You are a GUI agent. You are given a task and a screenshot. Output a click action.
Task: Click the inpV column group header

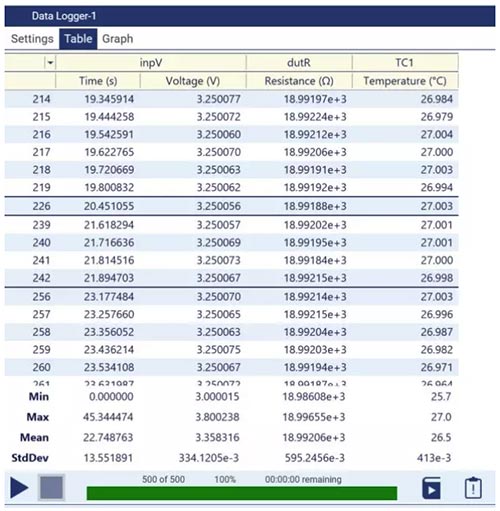click(x=151, y=63)
